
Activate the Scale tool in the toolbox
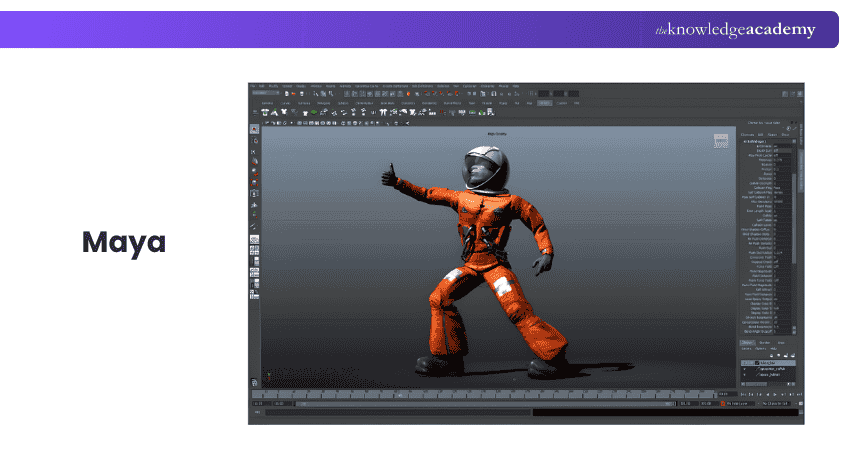(x=254, y=182)
